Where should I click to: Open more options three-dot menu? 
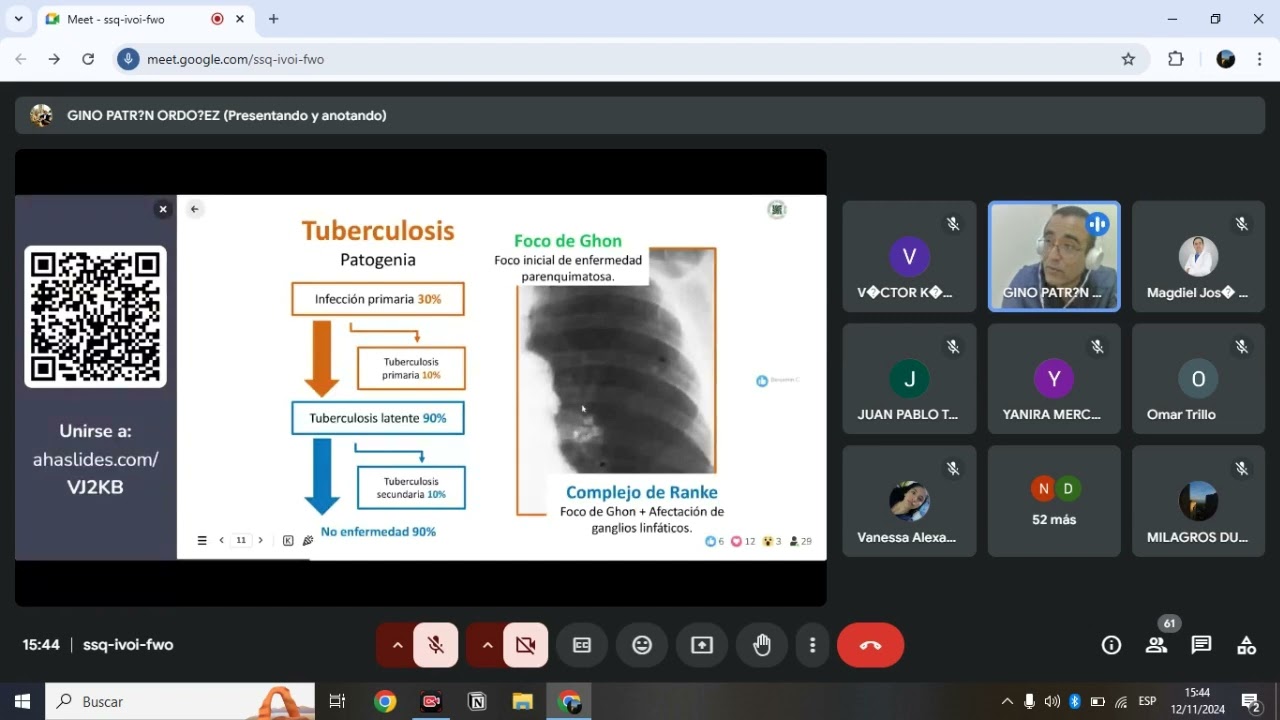click(813, 645)
